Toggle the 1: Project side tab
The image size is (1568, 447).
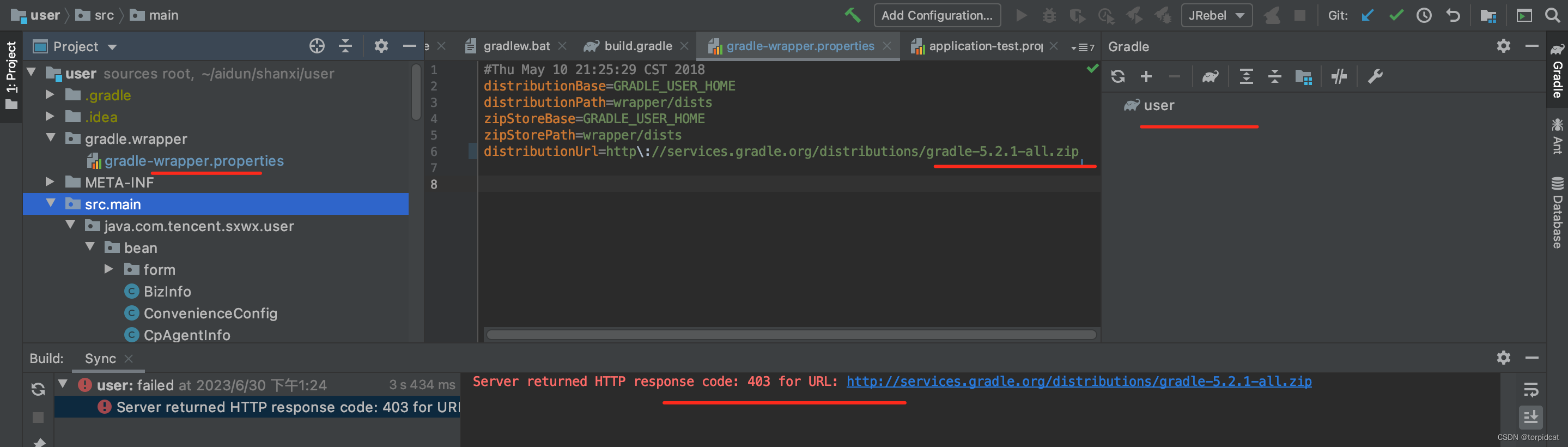pos(11,76)
